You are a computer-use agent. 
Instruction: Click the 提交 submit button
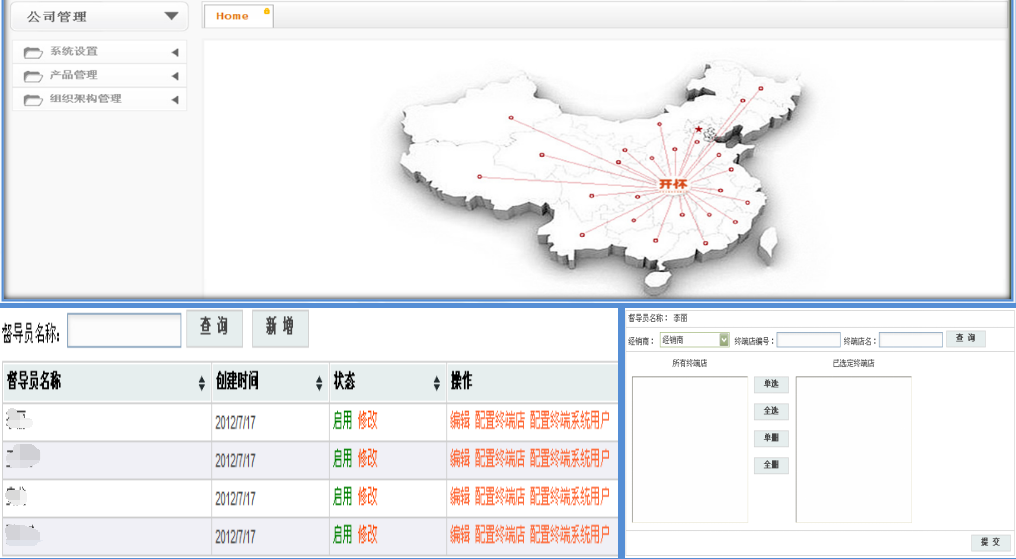point(990,542)
